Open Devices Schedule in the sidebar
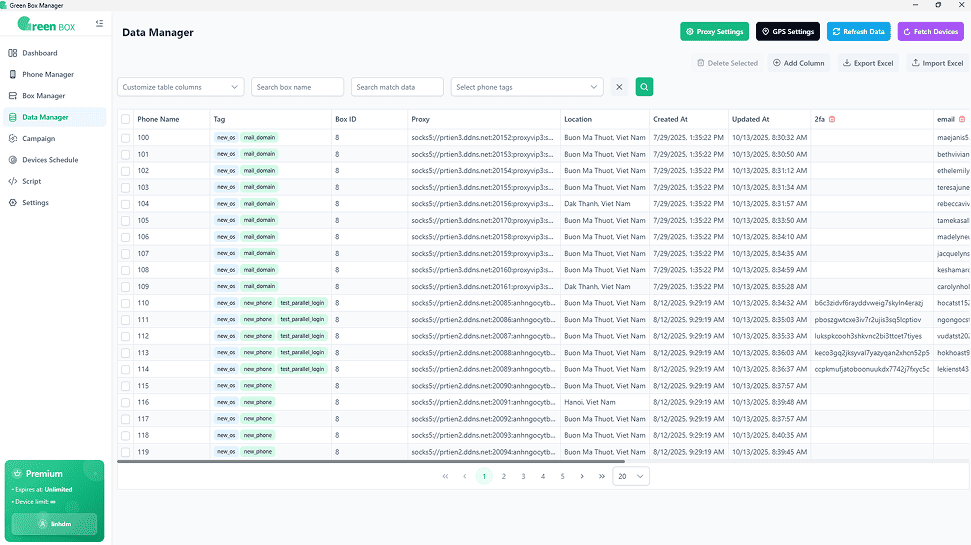Viewport: 971px width, 545px height. tap(54, 160)
